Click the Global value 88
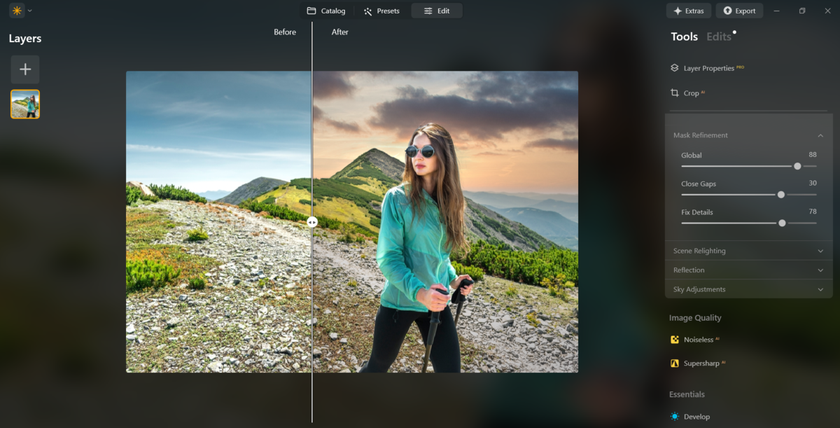Viewport: 840px width, 428px height. point(813,155)
